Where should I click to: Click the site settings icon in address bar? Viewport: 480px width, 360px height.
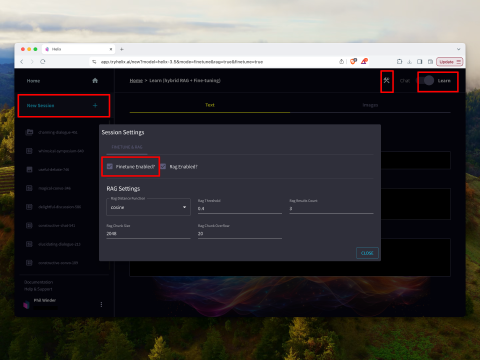coord(94,62)
